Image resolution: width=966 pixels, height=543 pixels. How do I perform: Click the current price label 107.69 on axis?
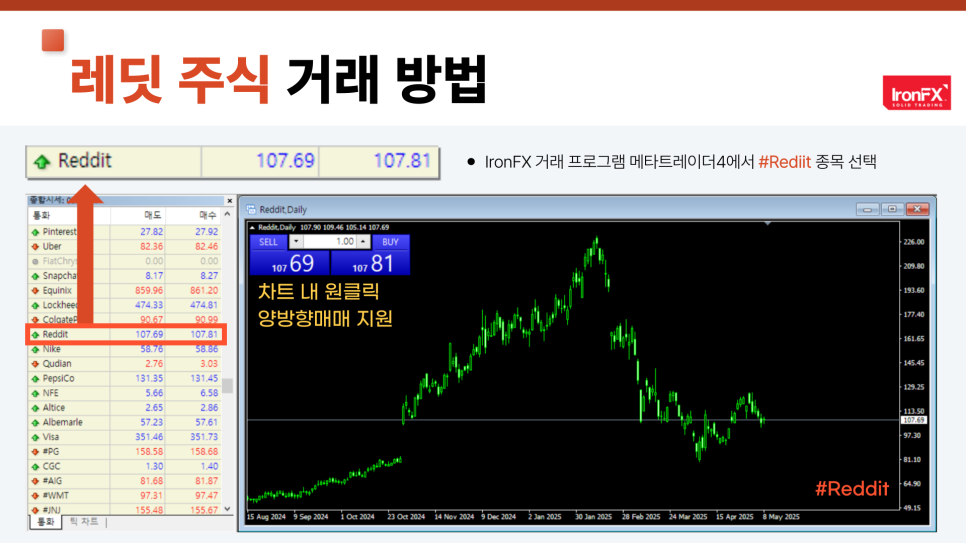[914, 420]
